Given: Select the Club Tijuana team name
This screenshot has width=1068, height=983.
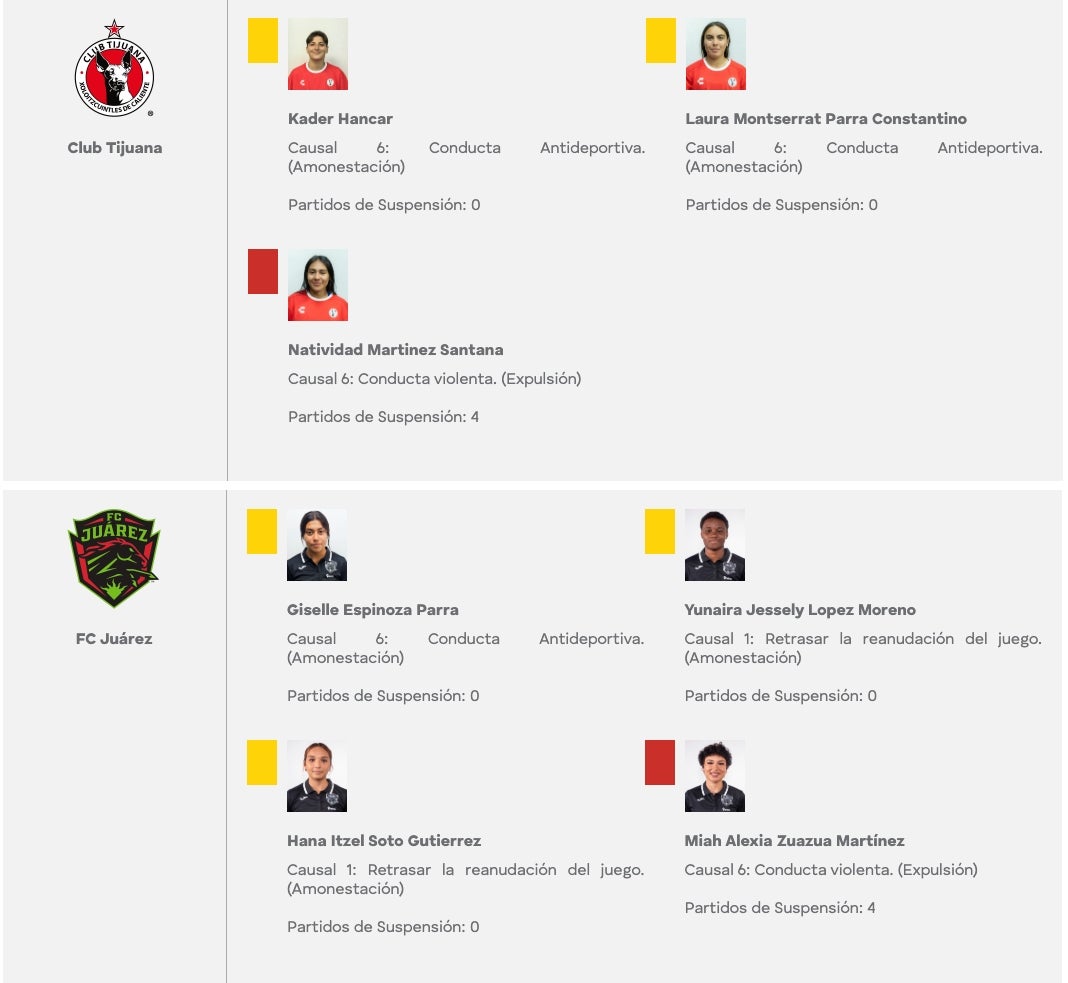Looking at the screenshot, I should (114, 148).
